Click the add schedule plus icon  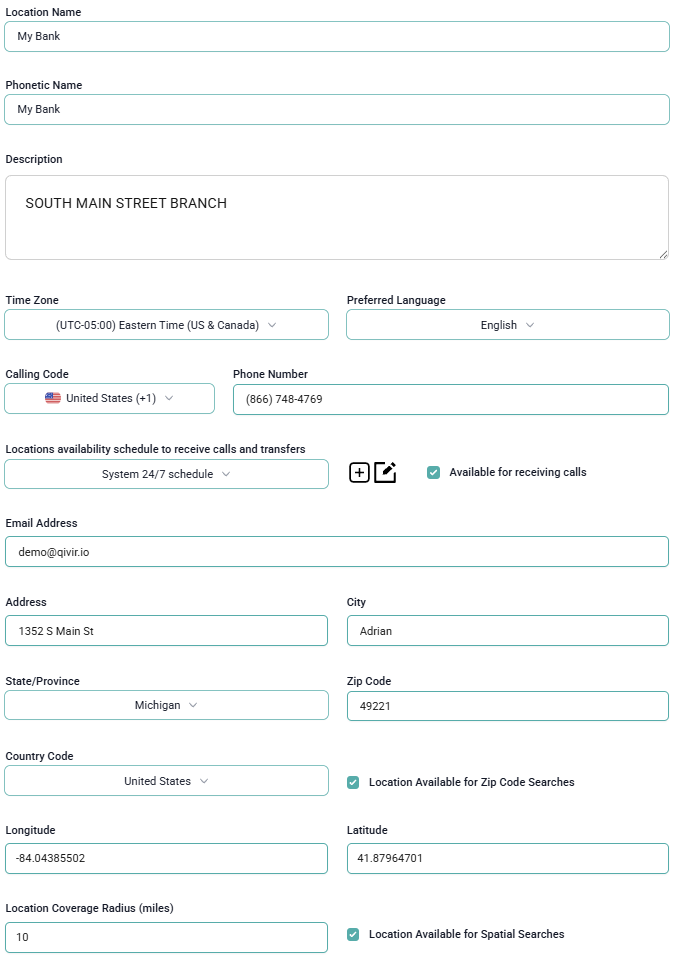pos(359,473)
